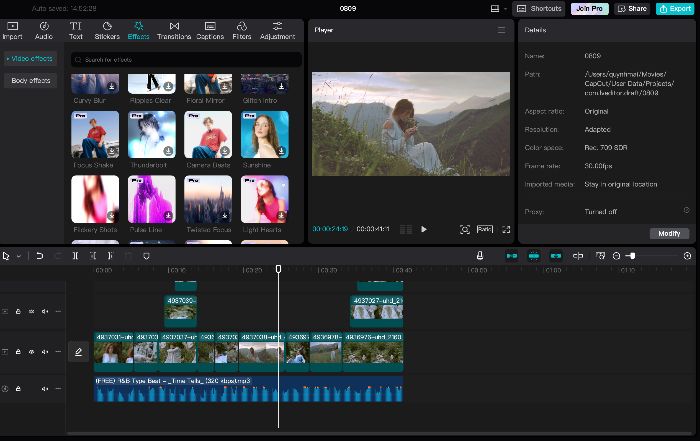Select the Flickery Shots effect thumbnail
This screenshot has width=700, height=441.
click(x=95, y=199)
